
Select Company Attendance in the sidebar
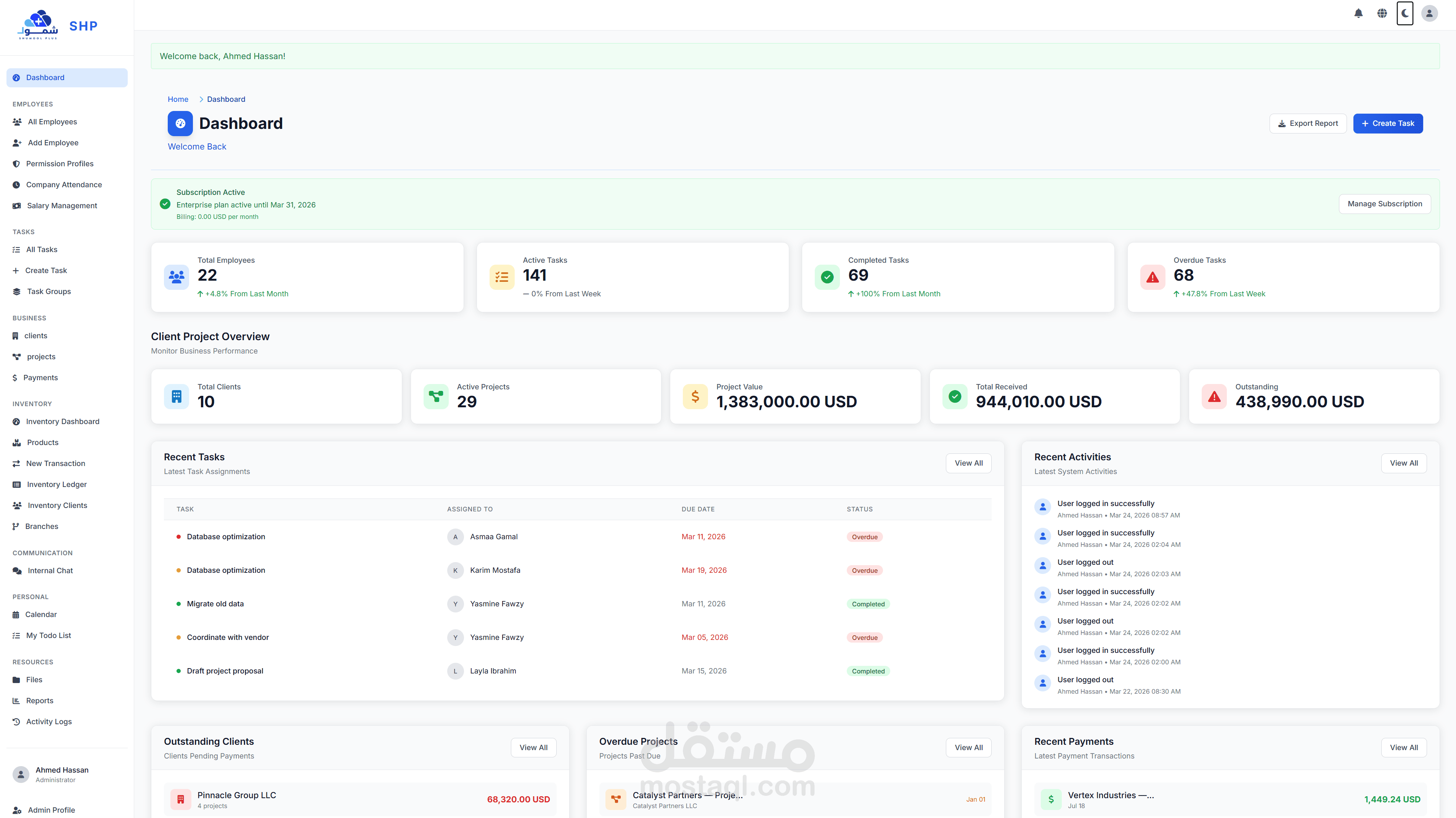[64, 184]
